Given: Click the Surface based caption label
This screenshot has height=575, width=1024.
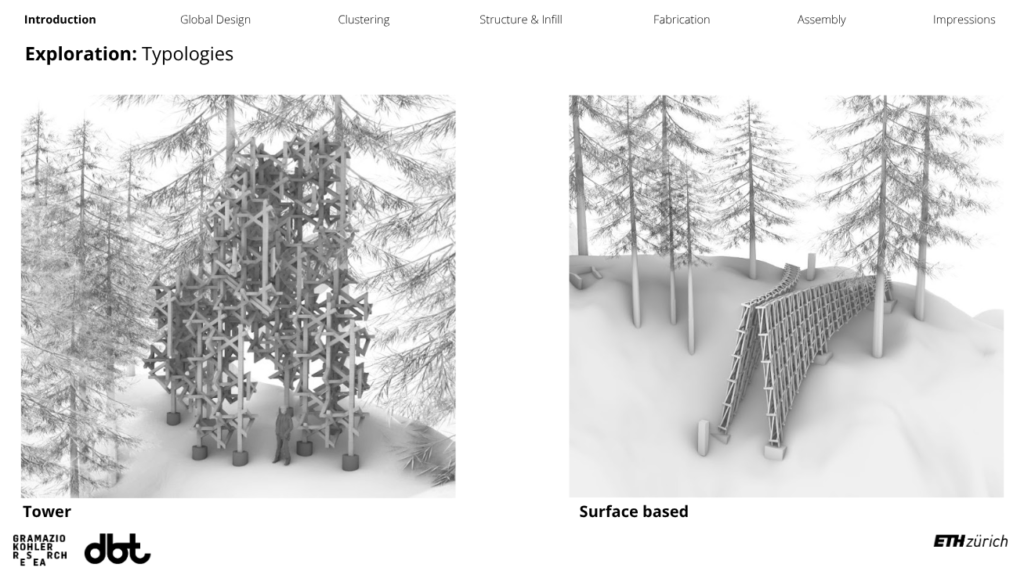Looking at the screenshot, I should (x=633, y=512).
